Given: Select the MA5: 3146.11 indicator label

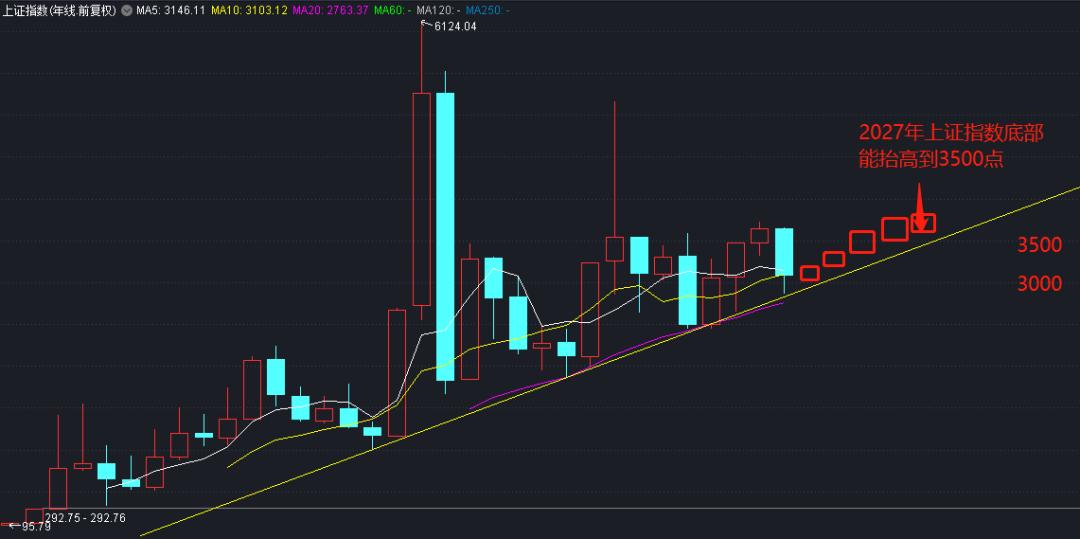Looking at the screenshot, I should coord(169,10).
